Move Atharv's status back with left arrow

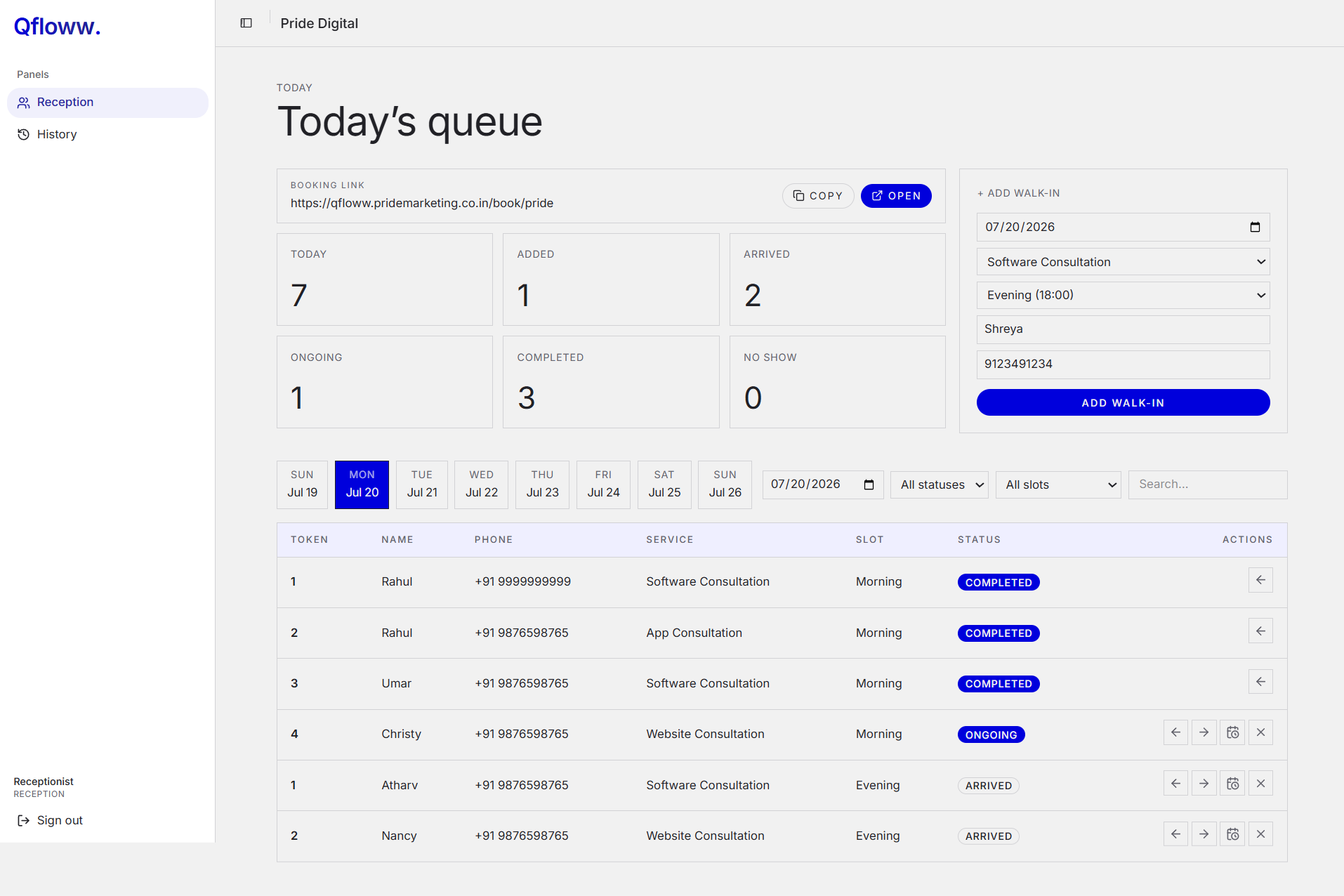(1175, 783)
